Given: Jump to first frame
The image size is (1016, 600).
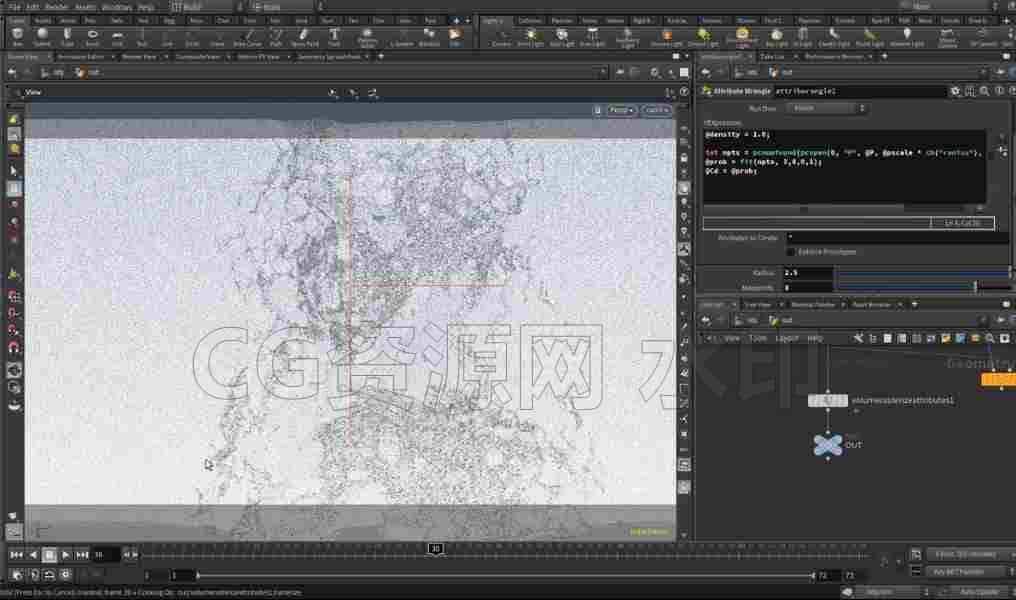Looking at the screenshot, I should (x=16, y=555).
